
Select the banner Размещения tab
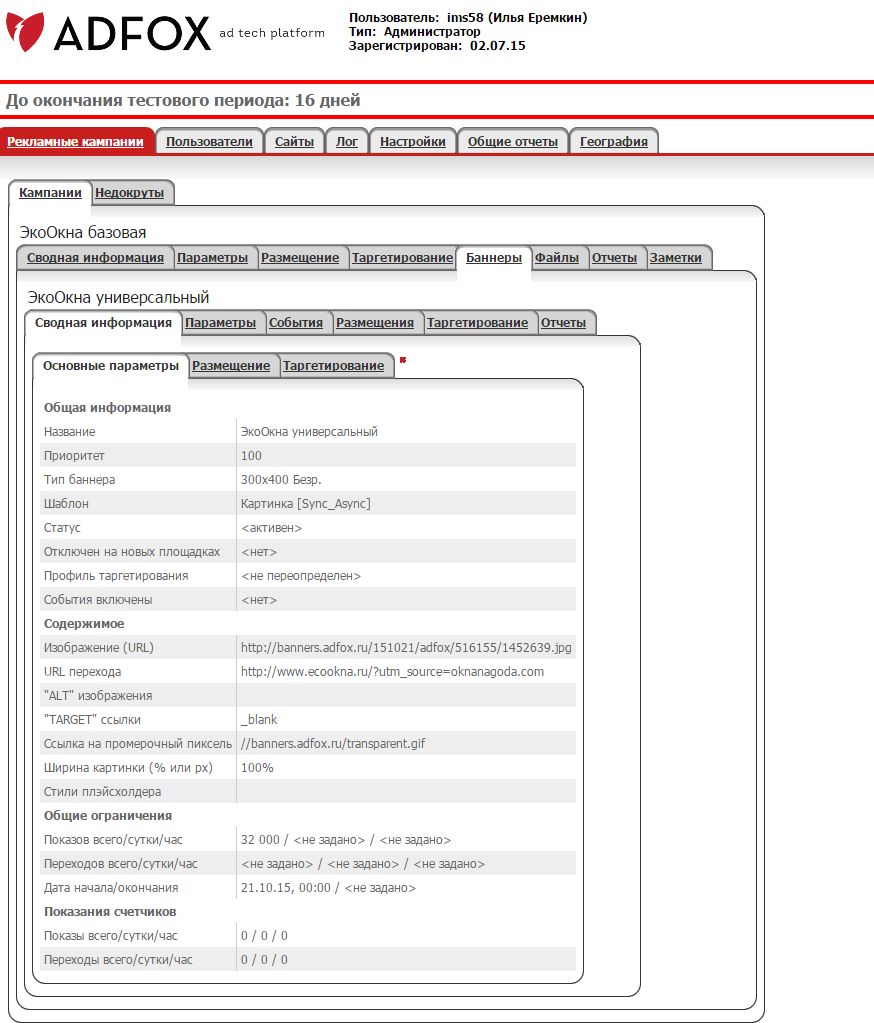coord(374,323)
